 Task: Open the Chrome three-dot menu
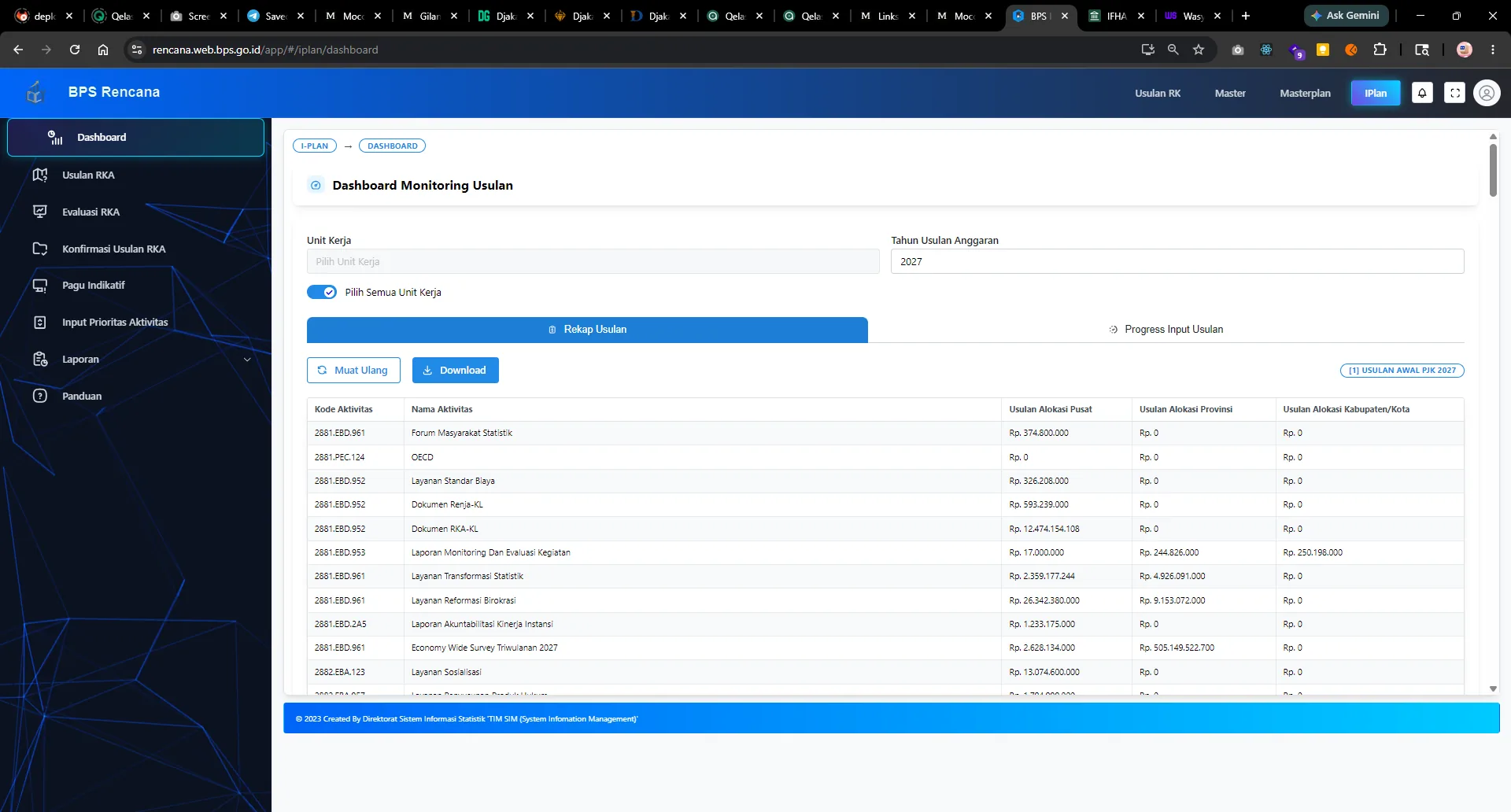click(x=1493, y=50)
